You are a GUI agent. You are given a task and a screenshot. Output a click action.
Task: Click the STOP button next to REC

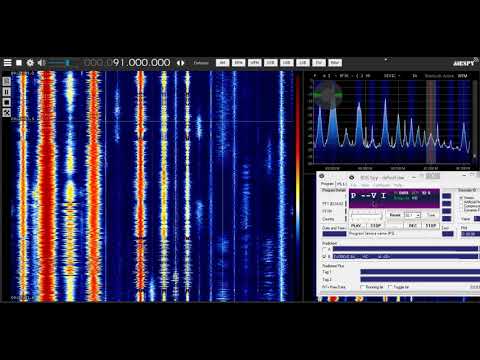pos(431,226)
